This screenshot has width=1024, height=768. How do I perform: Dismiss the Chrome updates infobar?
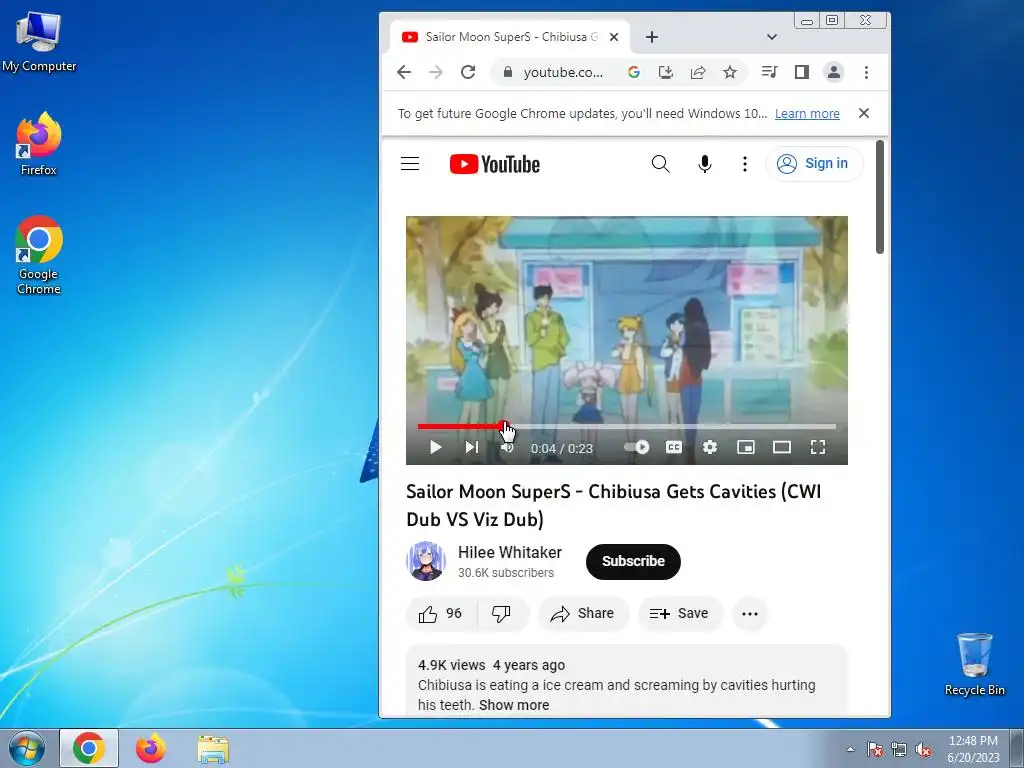pos(863,114)
